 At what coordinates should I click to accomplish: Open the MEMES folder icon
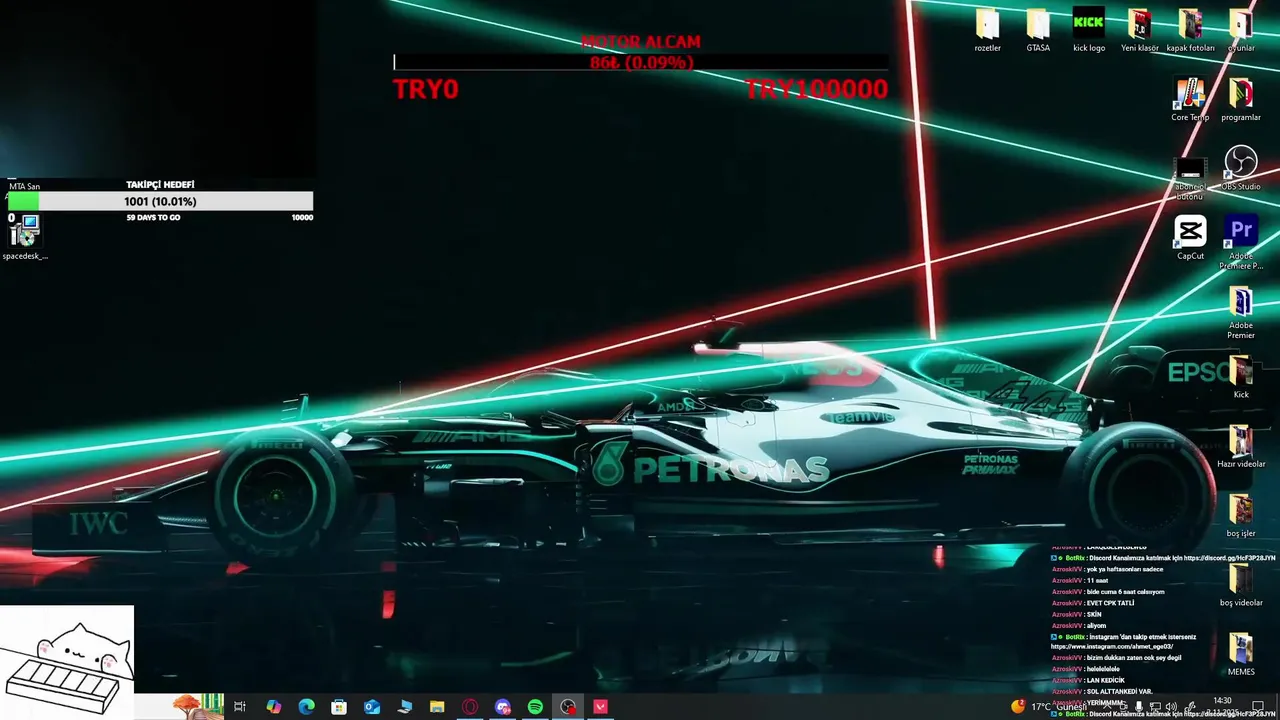pyautogui.click(x=1241, y=654)
